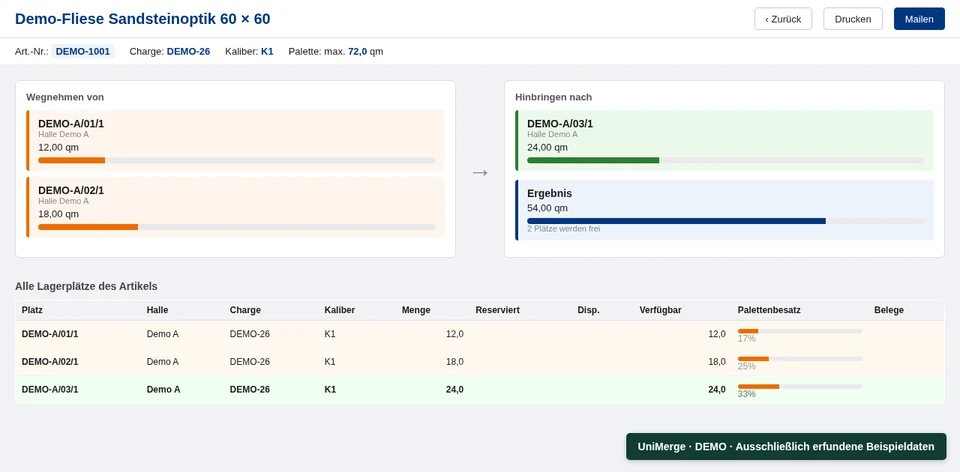Click the Platz column header
960x472 pixels.
[32, 310]
